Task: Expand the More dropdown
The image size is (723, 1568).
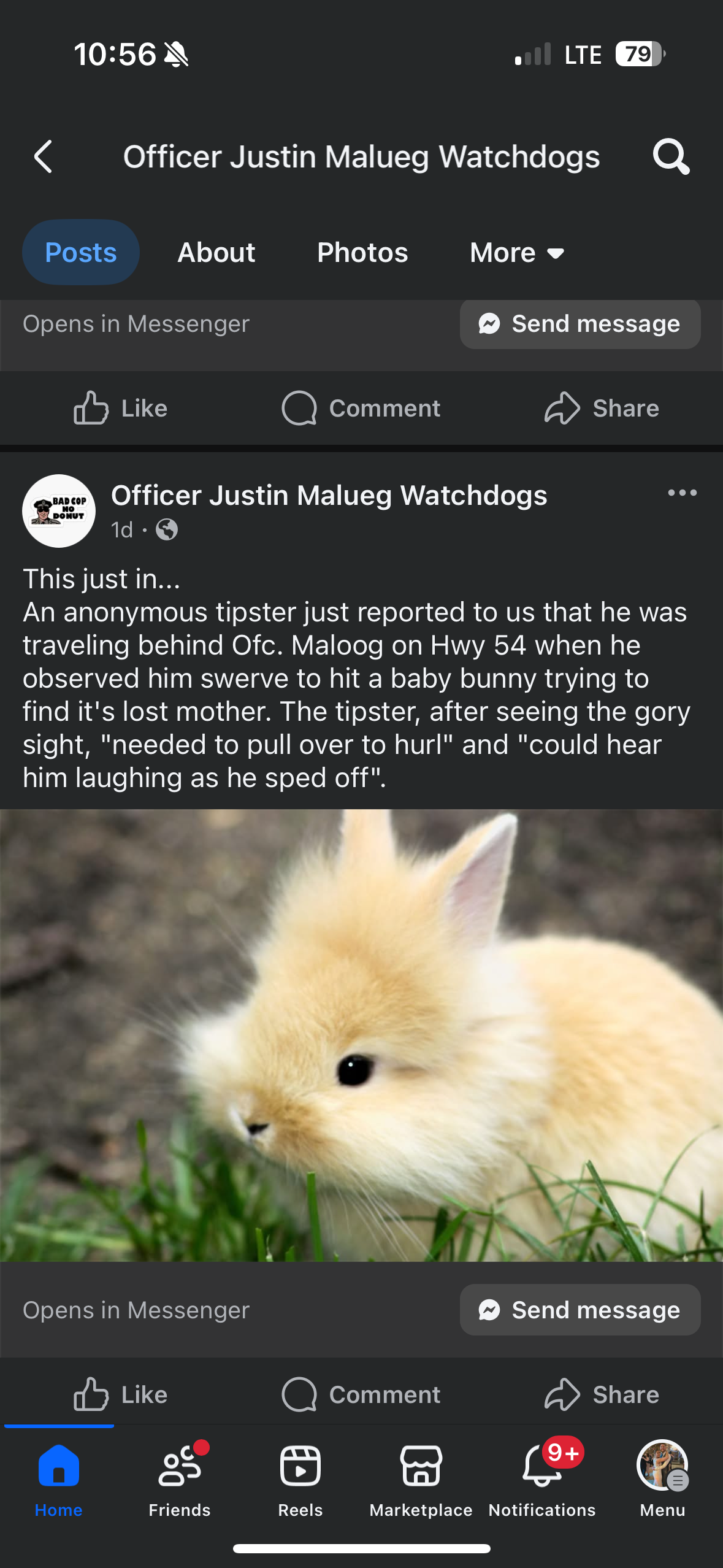Action: pos(517,252)
